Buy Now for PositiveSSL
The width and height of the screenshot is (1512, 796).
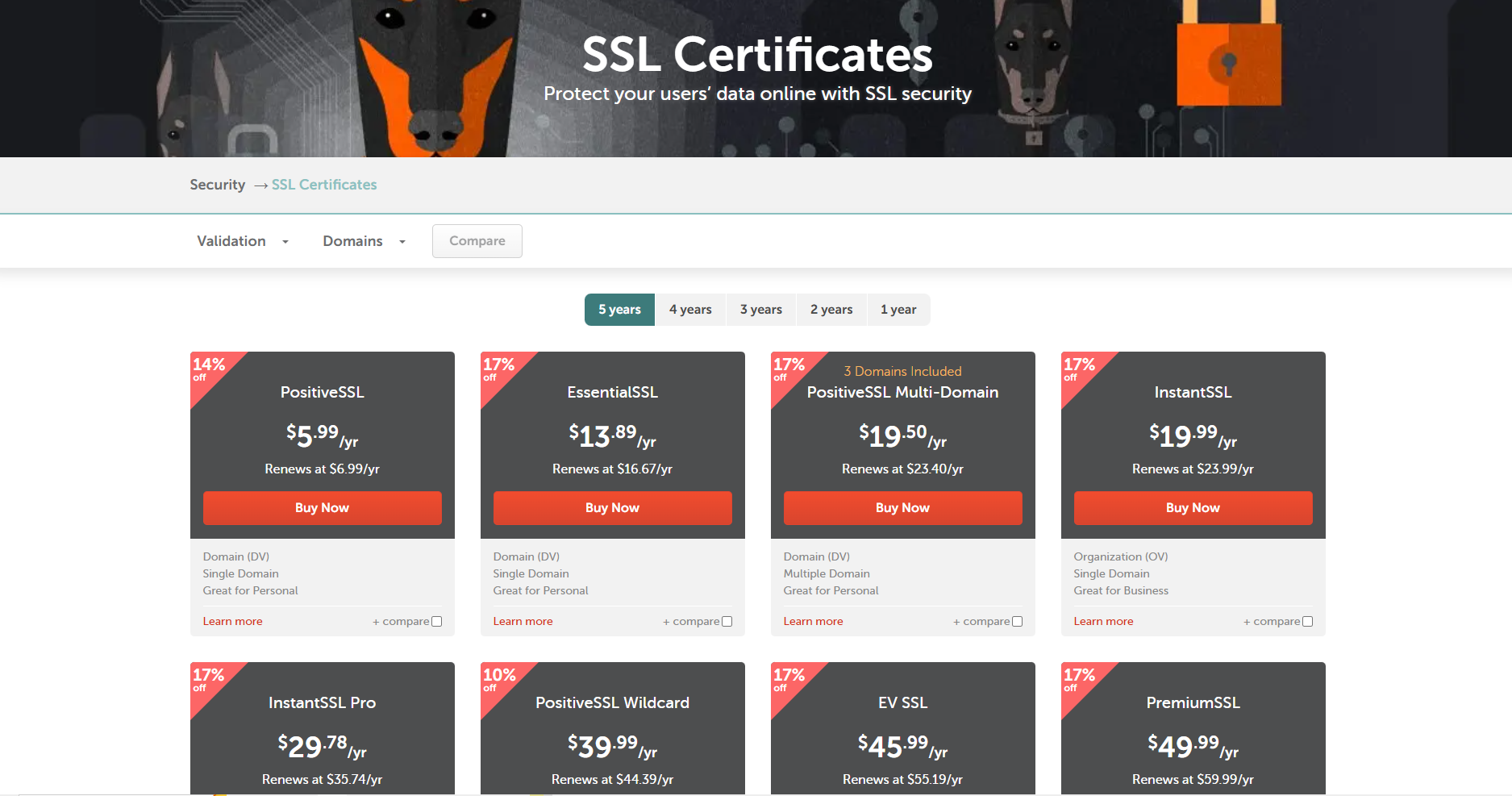coord(323,508)
